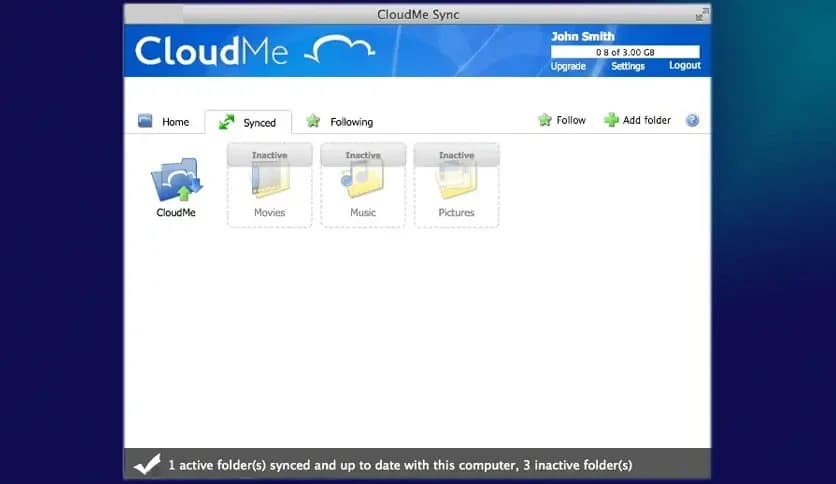The height and width of the screenshot is (484, 836).
Task: Click the fullscreen arrows icon in title bar
Action: [x=702, y=14]
